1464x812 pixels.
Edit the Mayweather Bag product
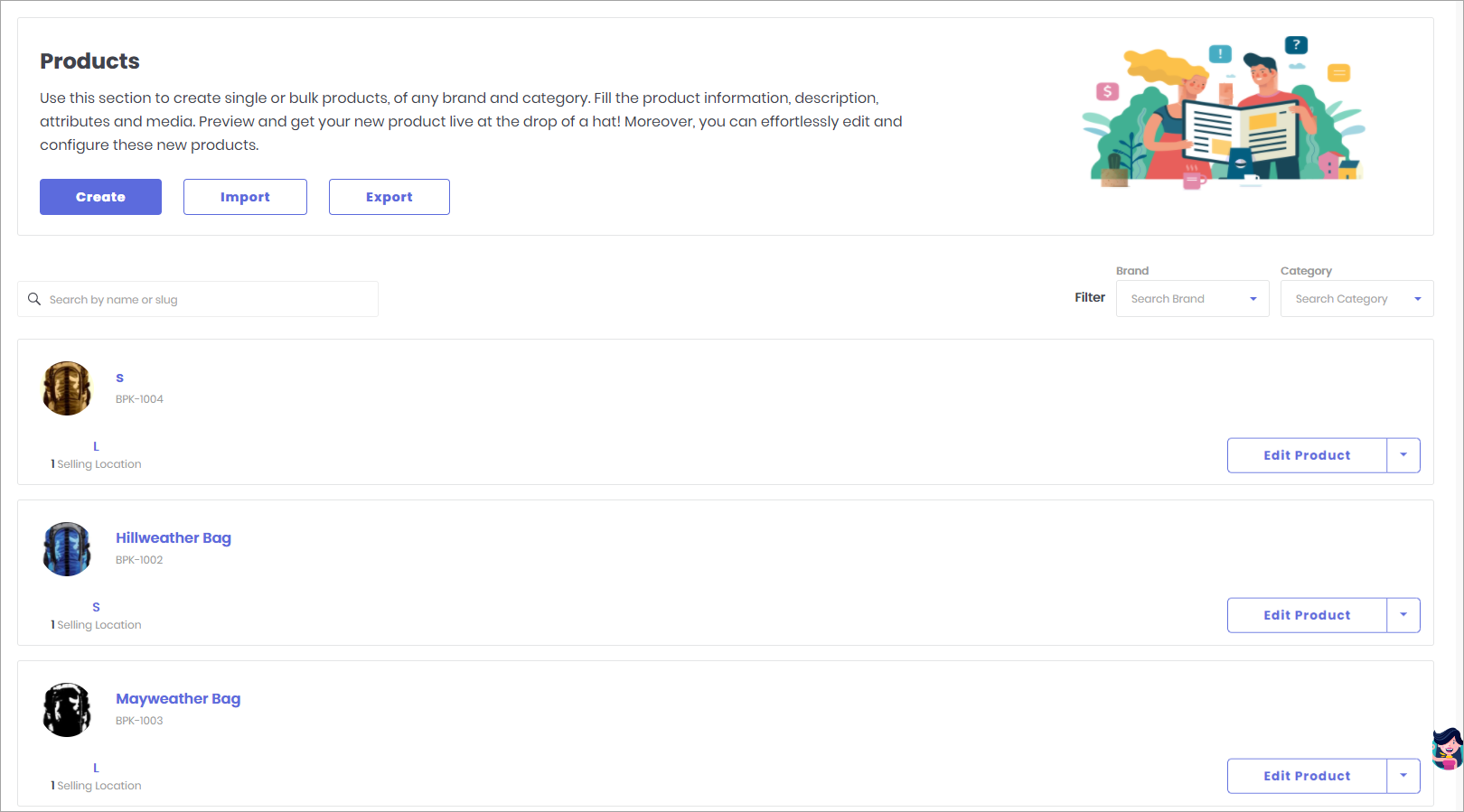click(x=1307, y=776)
